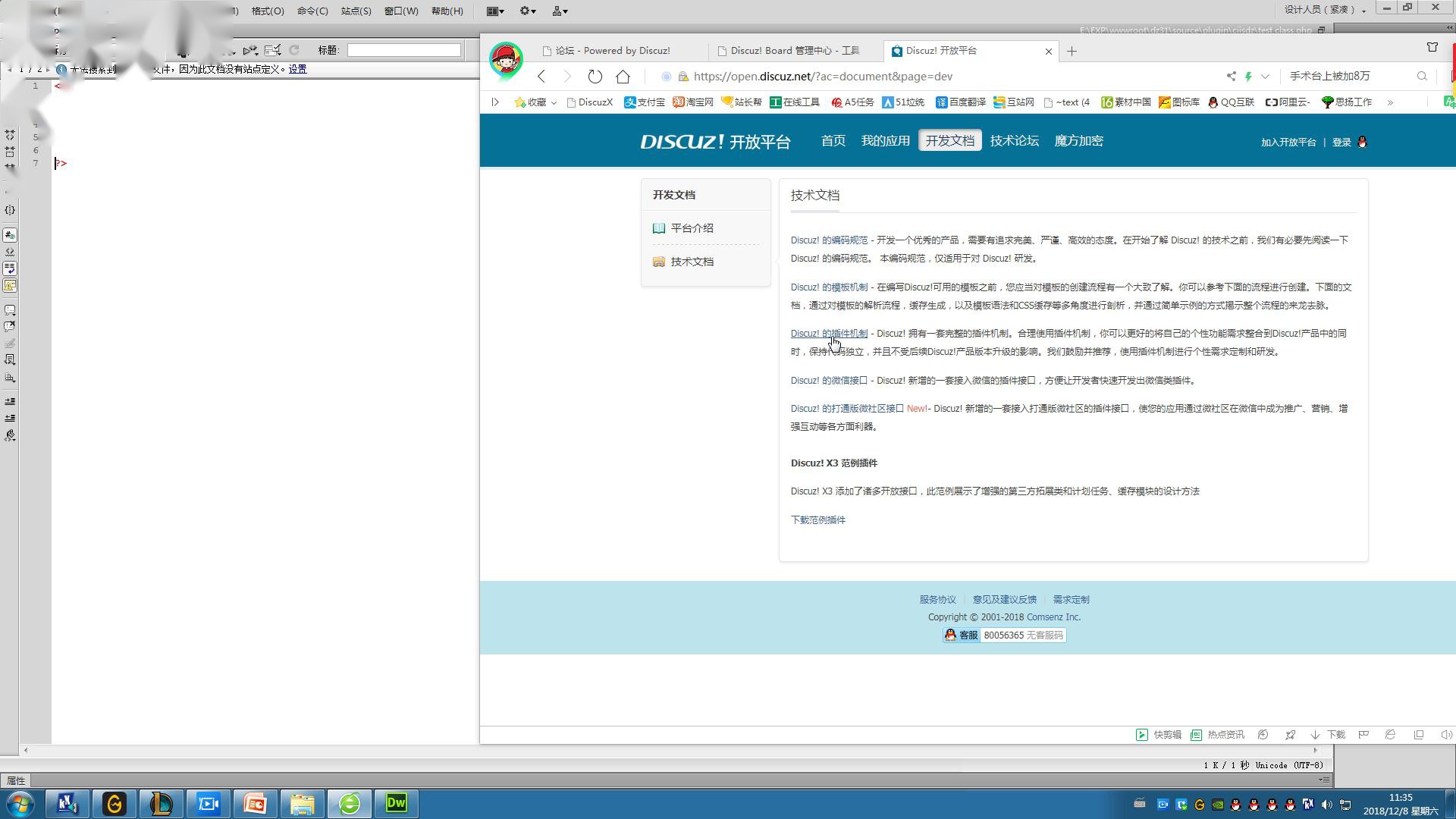Open the move or convert CSS dropdown
Viewport: 1456px width, 819px height.
(x=10, y=377)
